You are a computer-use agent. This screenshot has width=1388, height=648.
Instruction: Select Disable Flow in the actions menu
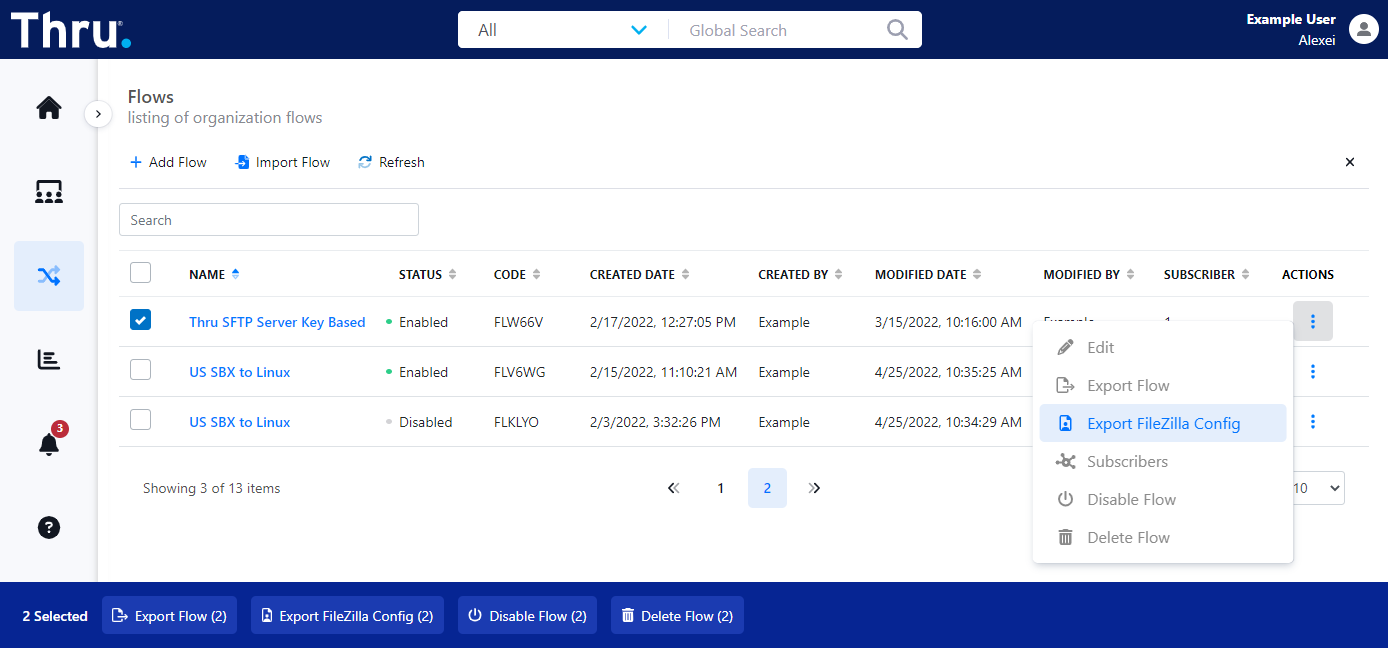pyautogui.click(x=1130, y=499)
